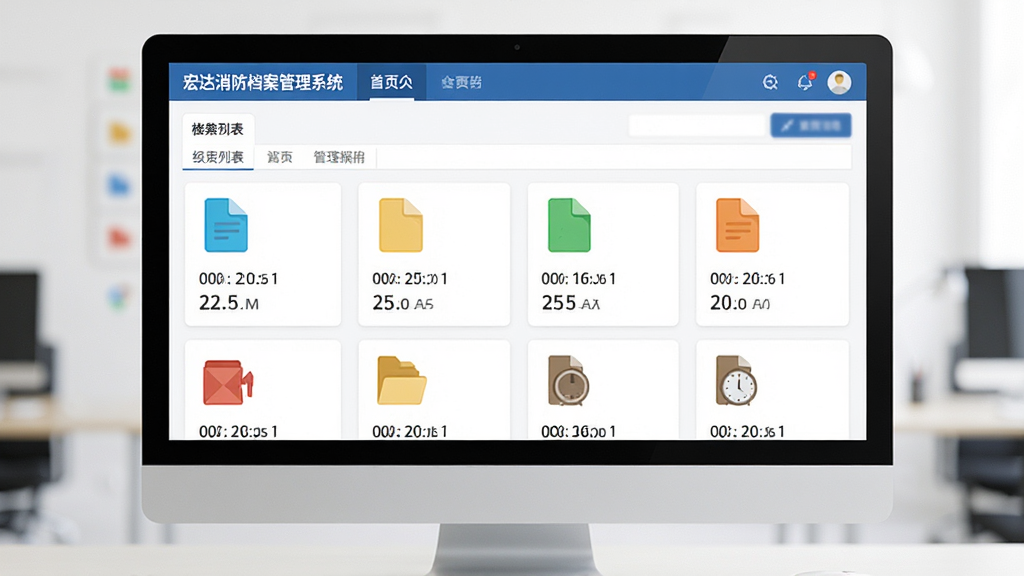
Task: Click the 20.0 value on orange document card
Action: [728, 303]
